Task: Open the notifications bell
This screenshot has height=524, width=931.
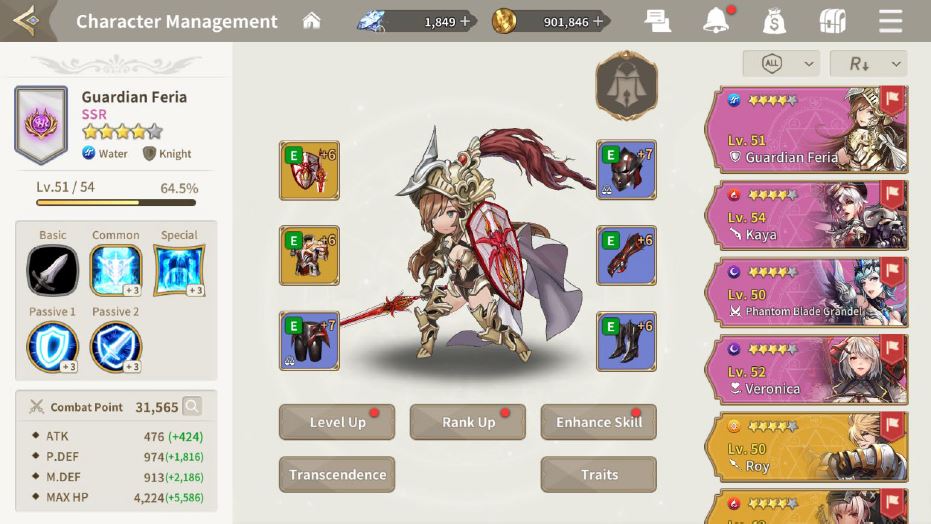Action: (716, 21)
